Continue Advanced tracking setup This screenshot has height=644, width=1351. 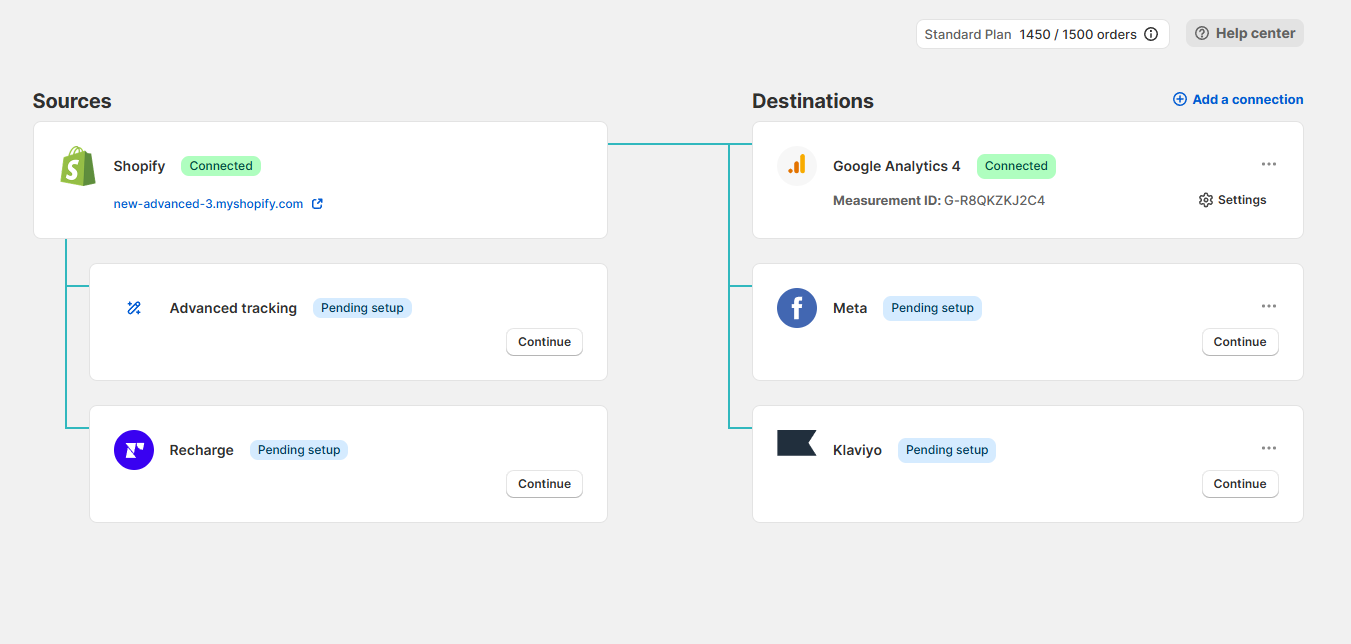[x=544, y=342]
